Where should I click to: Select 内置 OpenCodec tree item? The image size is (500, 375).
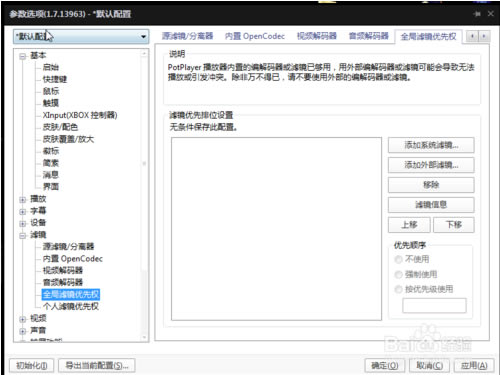72,258
